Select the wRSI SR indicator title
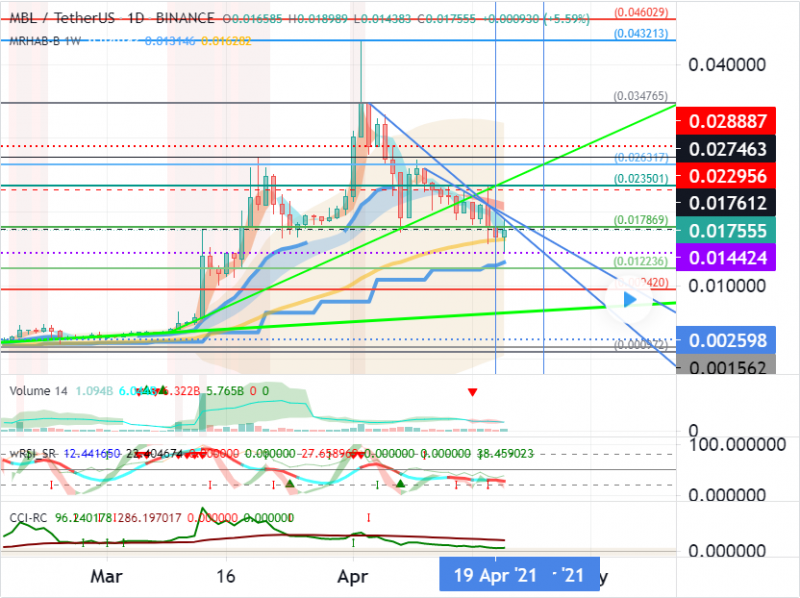The image size is (800, 598). pyautogui.click(x=32, y=454)
